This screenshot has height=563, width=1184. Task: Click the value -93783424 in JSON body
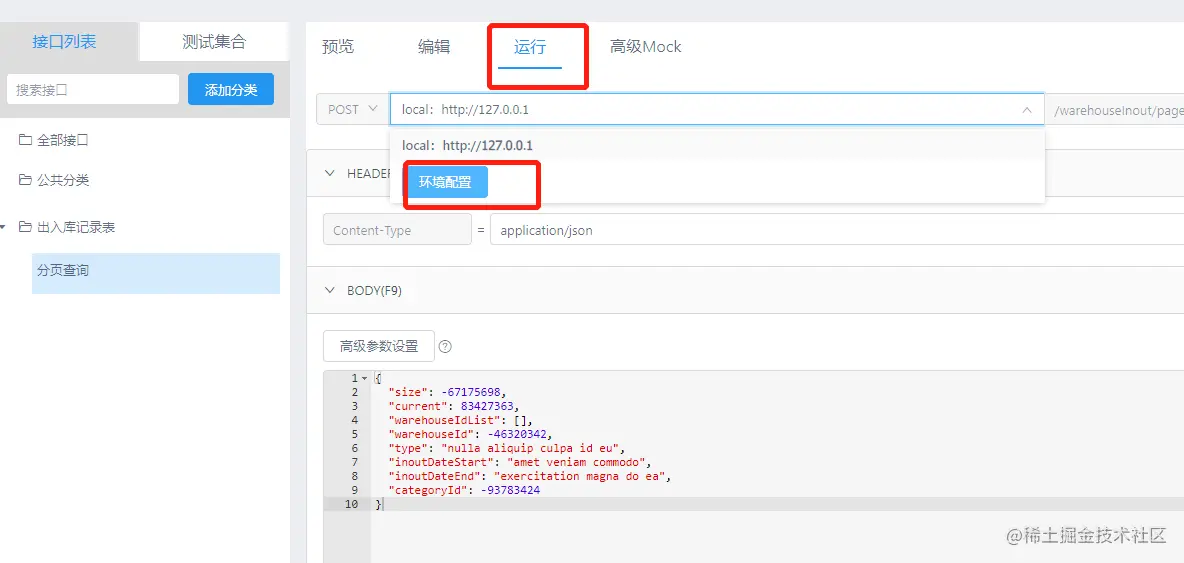coord(510,491)
